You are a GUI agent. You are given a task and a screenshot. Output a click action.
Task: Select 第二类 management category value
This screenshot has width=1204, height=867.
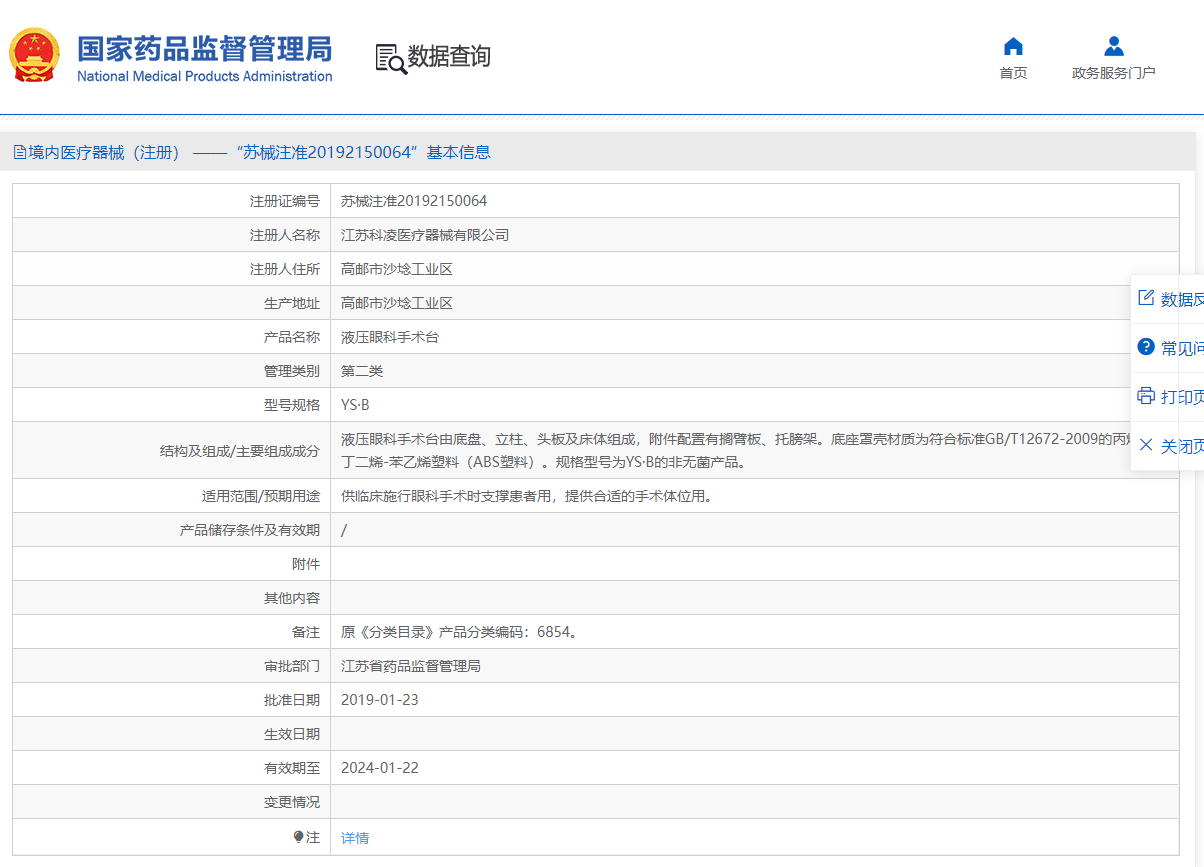point(362,371)
